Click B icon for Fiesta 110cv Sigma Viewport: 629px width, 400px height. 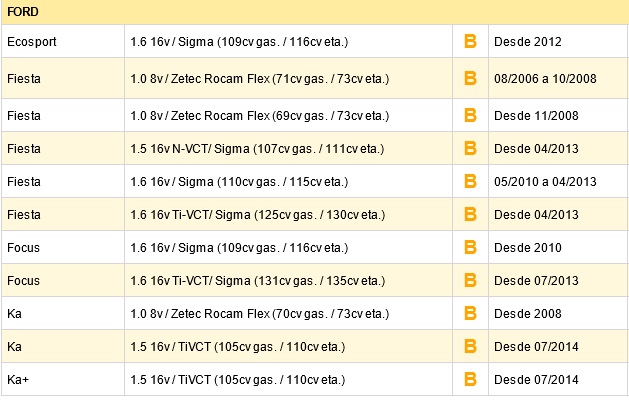(470, 181)
